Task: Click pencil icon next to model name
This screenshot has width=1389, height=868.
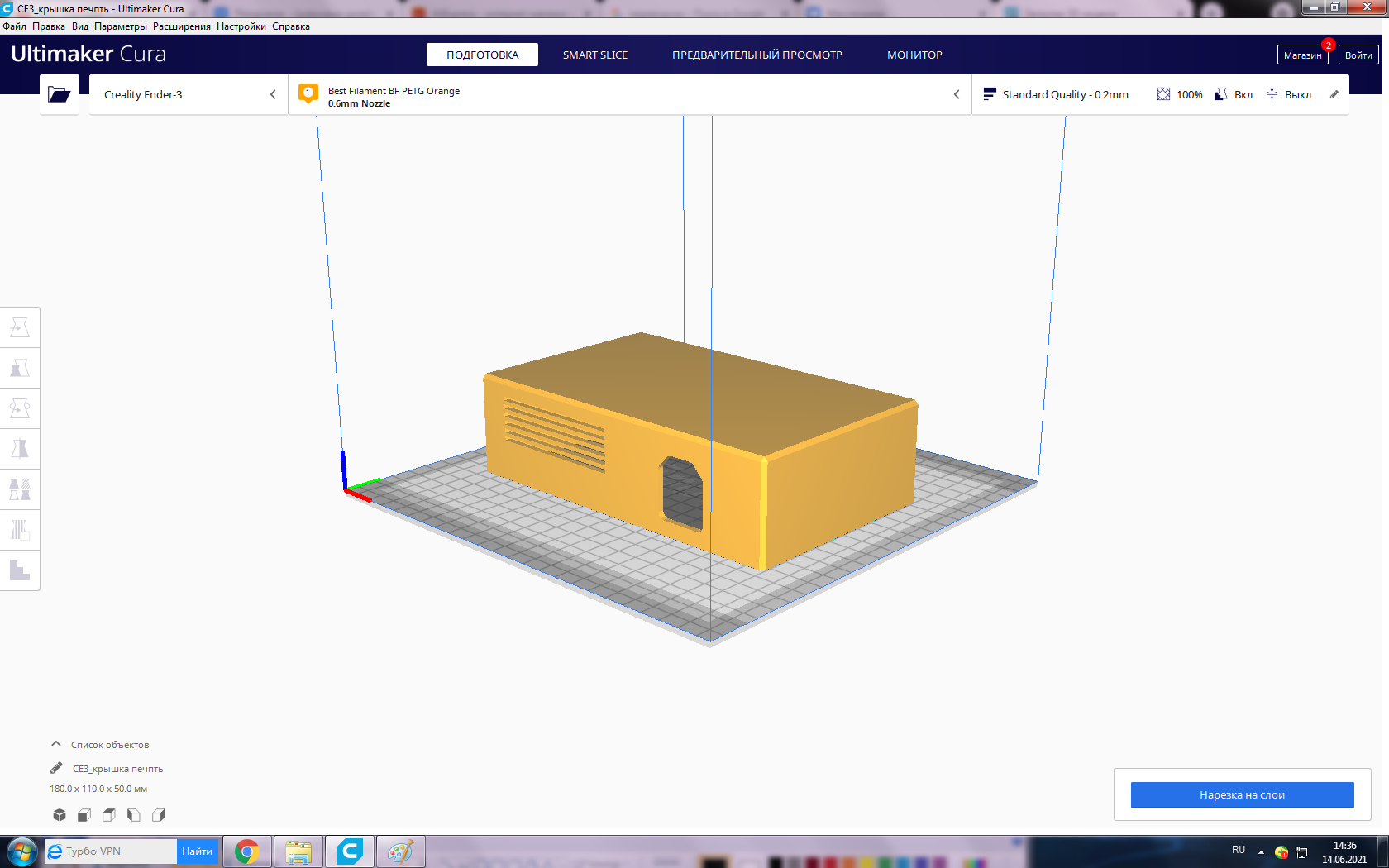Action: pos(56,768)
